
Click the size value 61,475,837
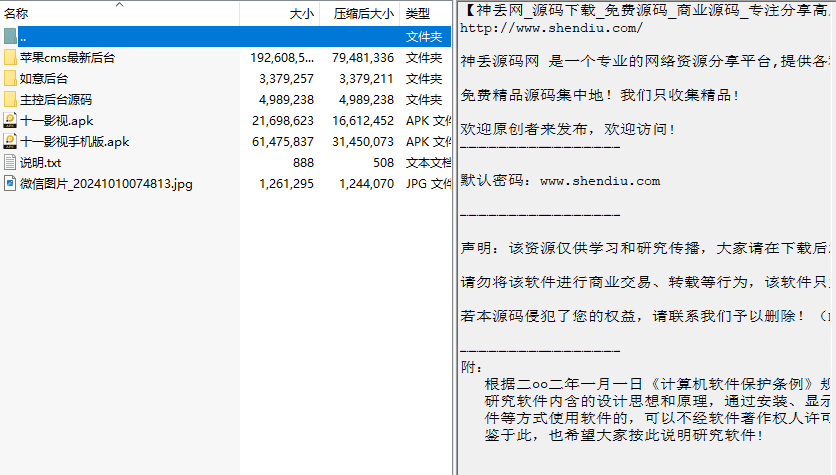[283, 142]
